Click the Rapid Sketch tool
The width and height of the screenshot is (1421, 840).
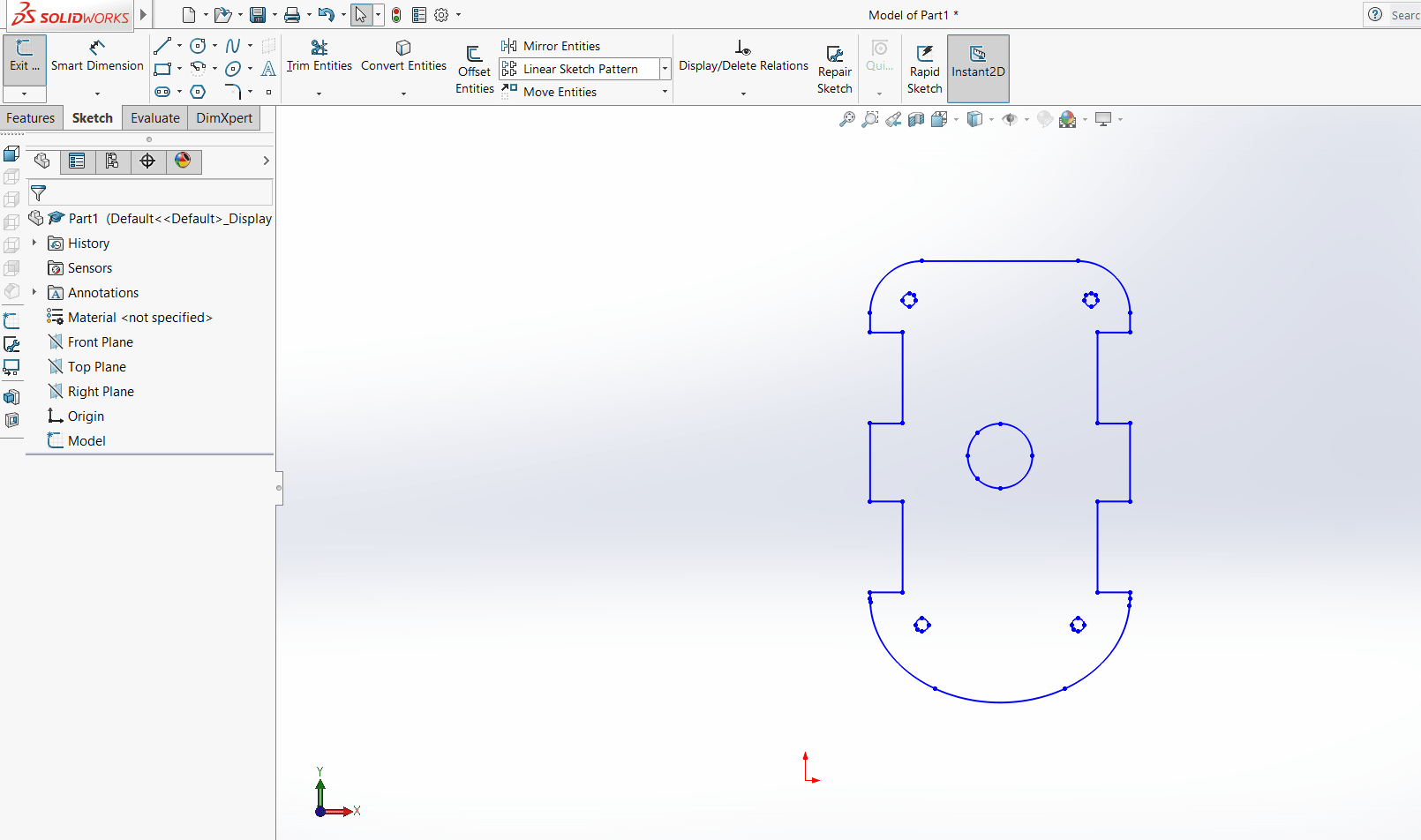point(924,70)
